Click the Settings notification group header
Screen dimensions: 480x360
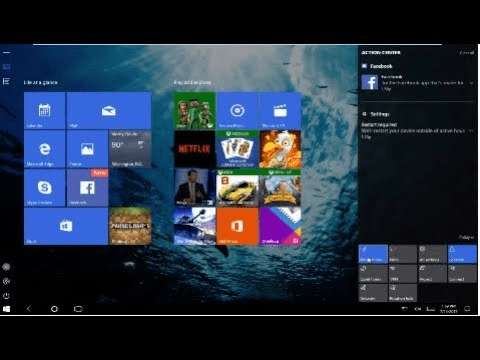coord(376,114)
